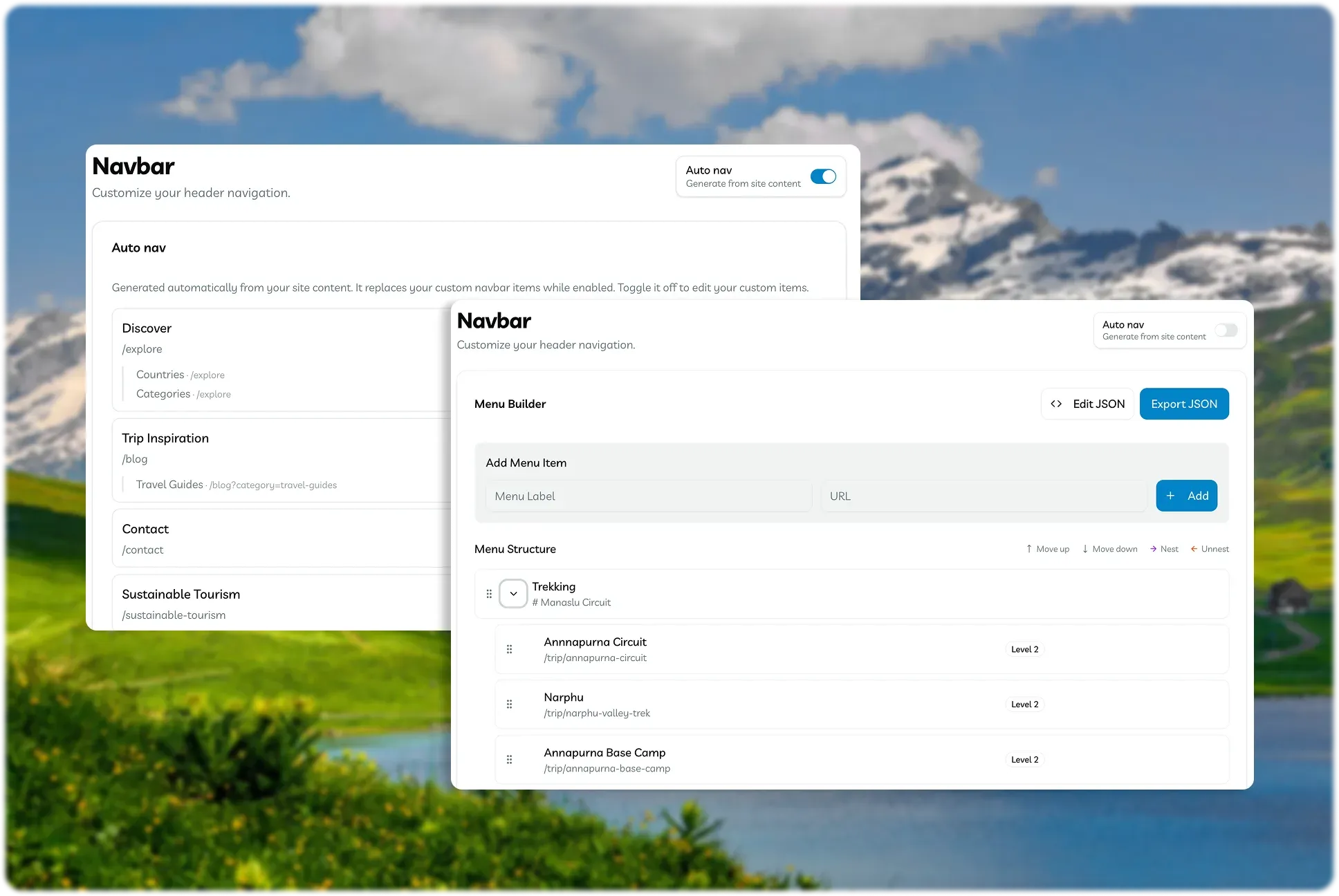Click the /trip/annapurna-circuit URL text

(x=595, y=657)
